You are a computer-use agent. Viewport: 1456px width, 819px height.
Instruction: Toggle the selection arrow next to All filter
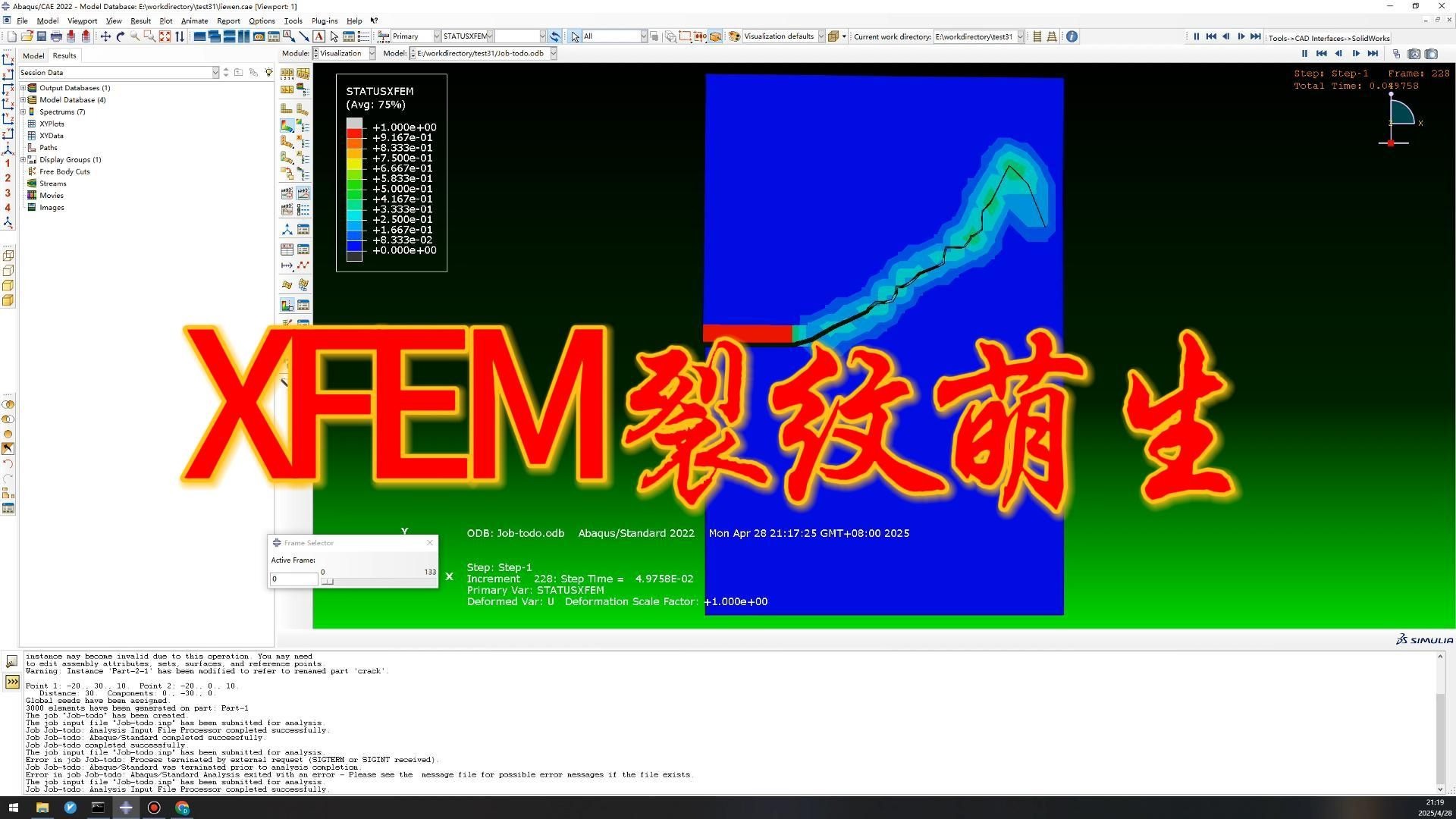[575, 36]
